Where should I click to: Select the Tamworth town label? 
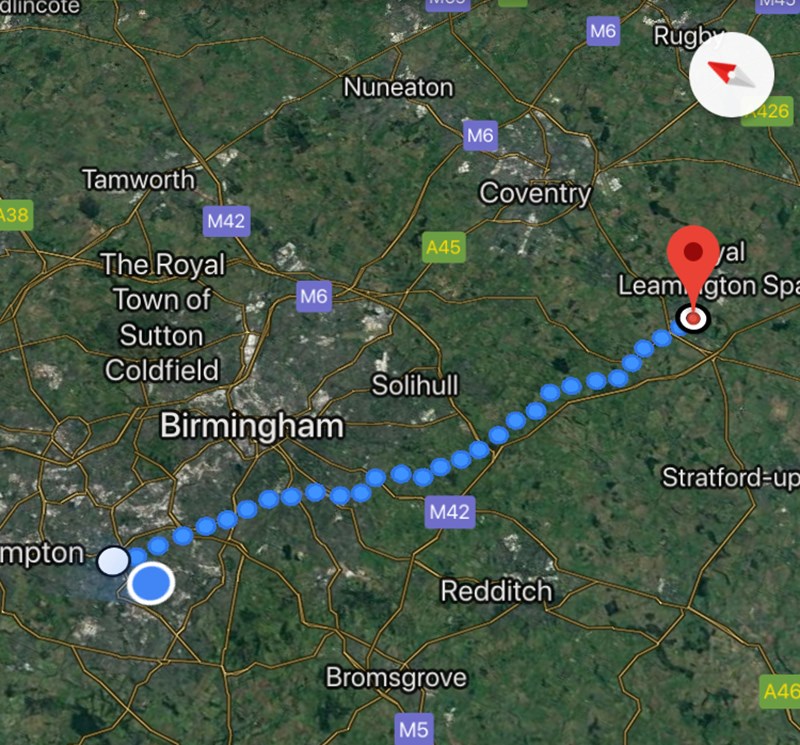(x=139, y=180)
